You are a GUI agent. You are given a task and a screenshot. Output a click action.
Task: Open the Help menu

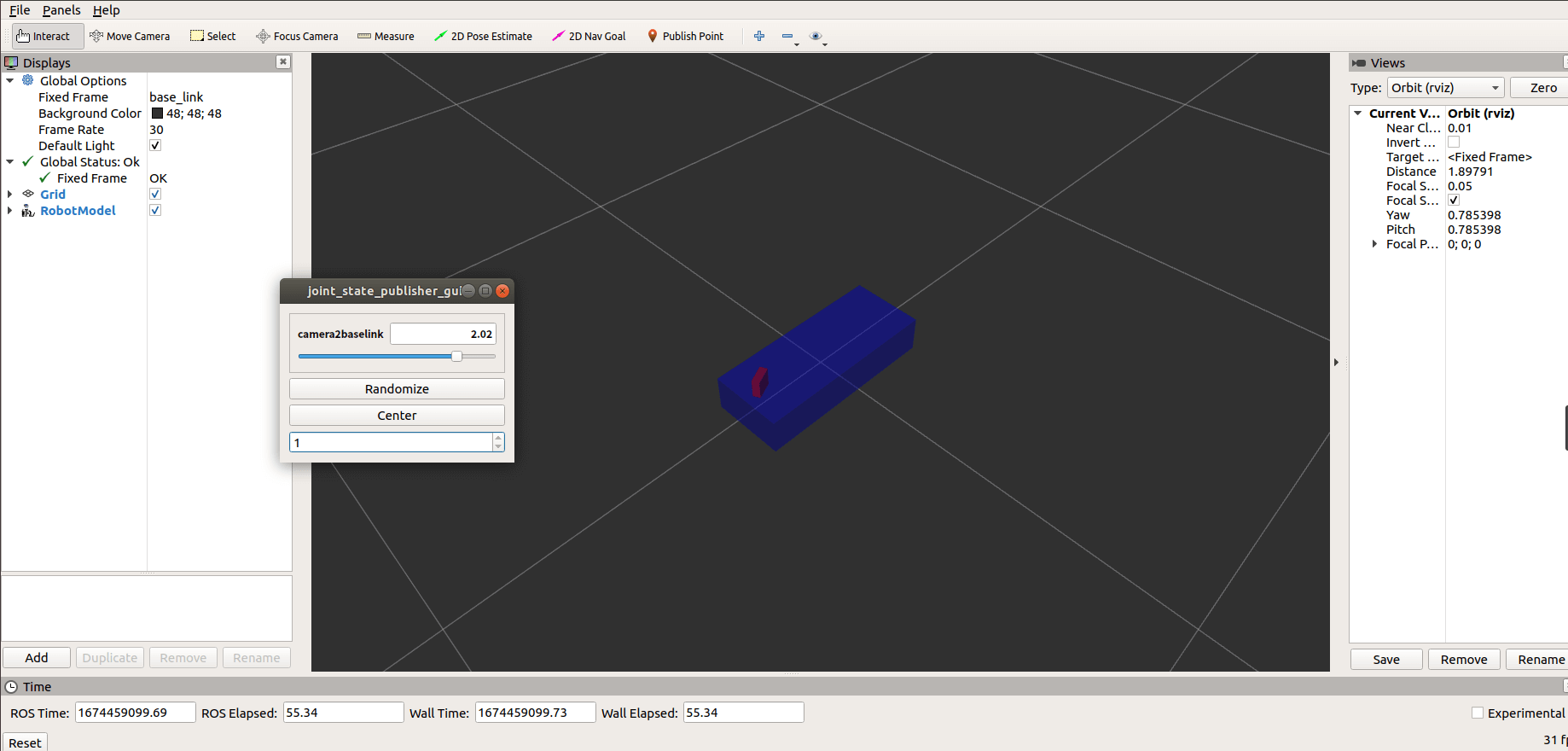point(107,9)
